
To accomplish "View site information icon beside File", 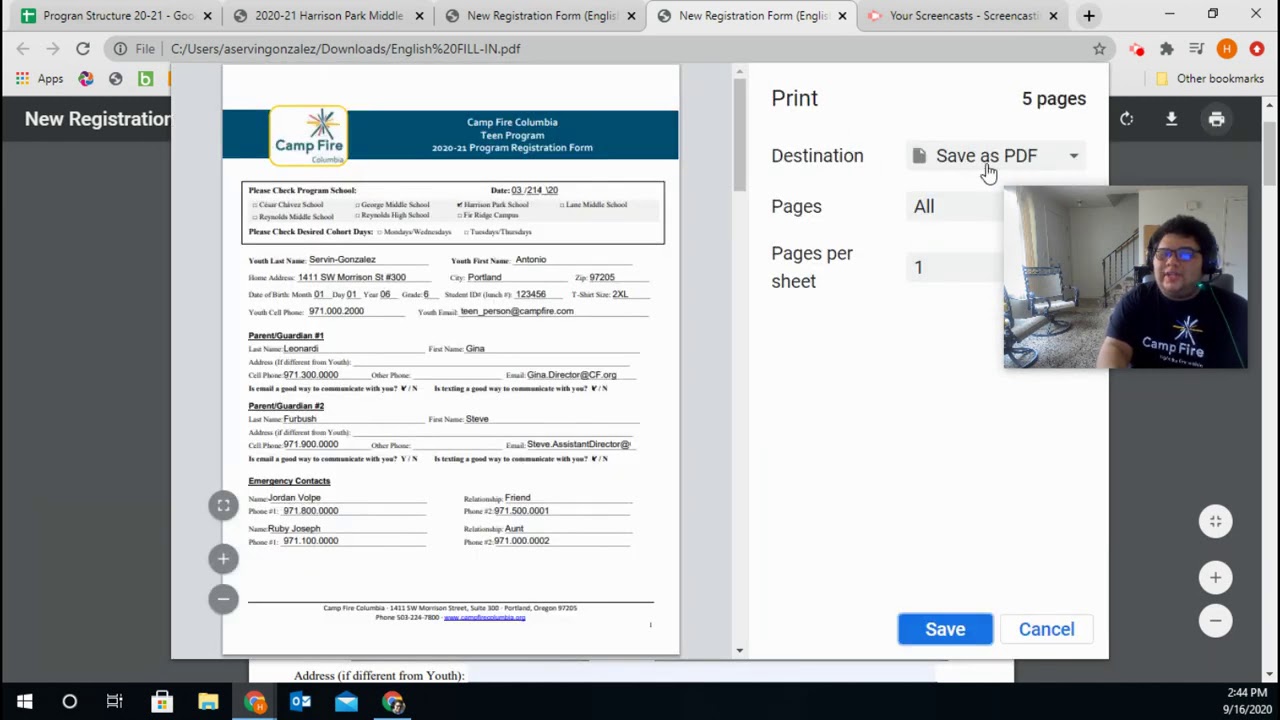I will click(120, 48).
